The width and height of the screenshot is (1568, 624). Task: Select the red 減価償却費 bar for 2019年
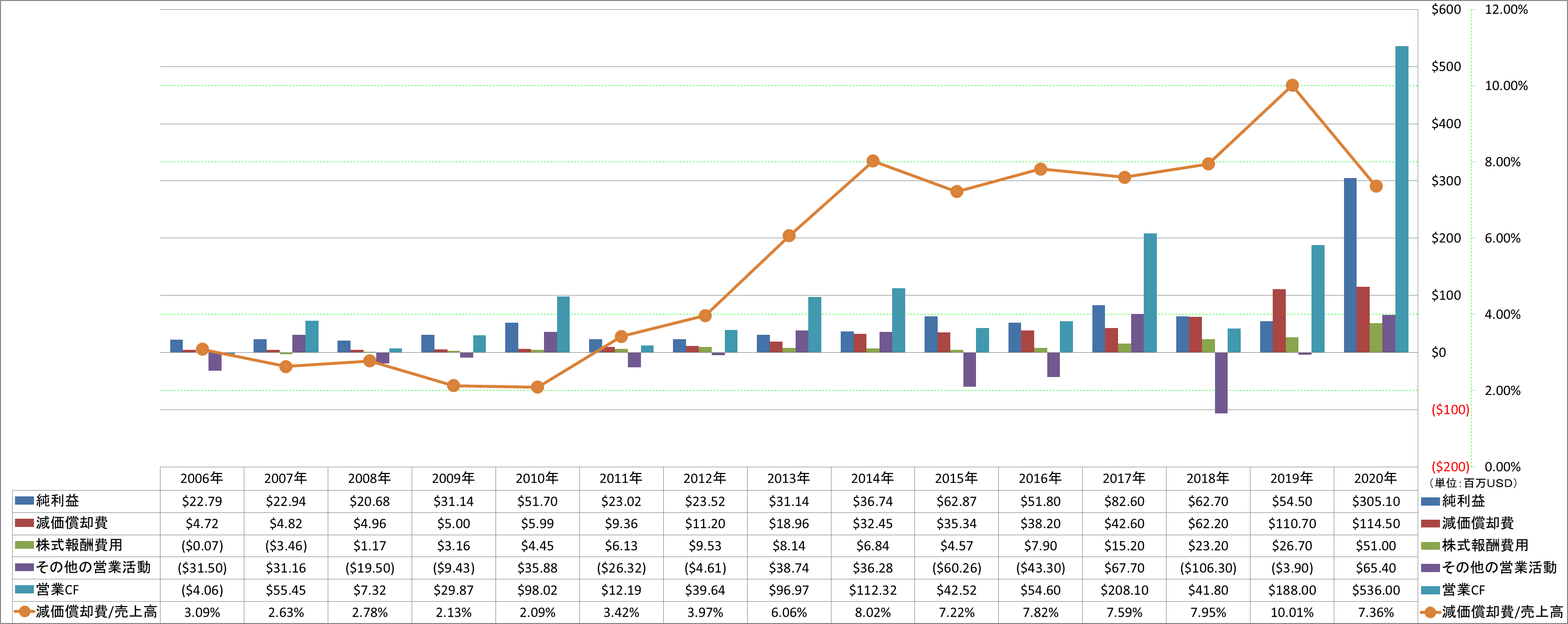[x=1279, y=321]
